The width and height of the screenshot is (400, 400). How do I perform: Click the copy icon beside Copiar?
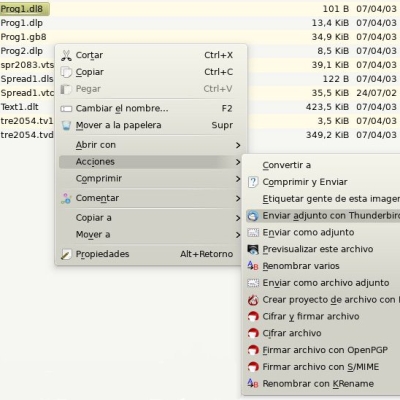click(66, 72)
